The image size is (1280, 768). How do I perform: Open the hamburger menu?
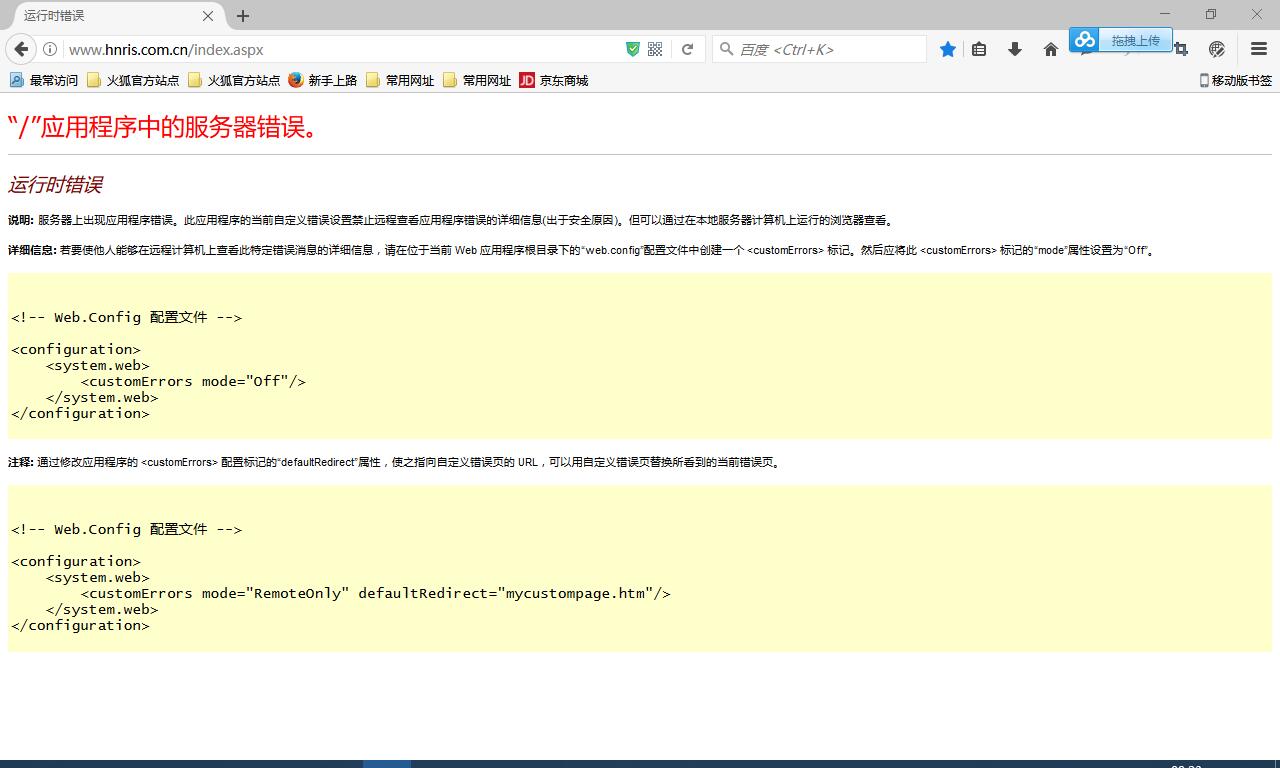[1259, 49]
